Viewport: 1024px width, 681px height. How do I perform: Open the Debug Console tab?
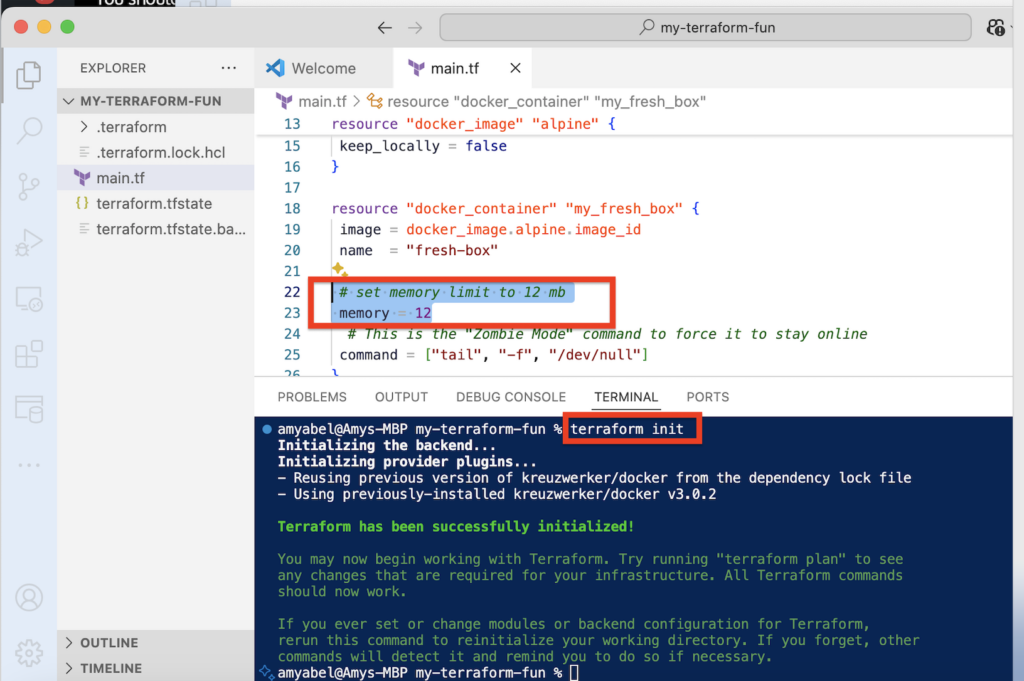pyautogui.click(x=510, y=397)
